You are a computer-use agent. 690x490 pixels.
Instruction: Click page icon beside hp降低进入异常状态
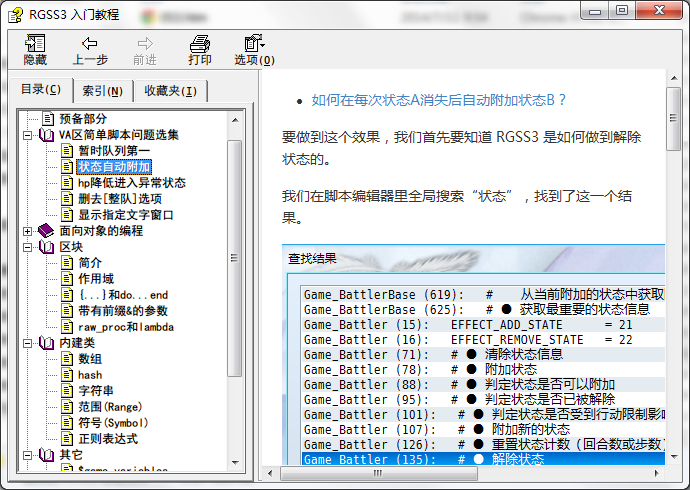point(67,183)
